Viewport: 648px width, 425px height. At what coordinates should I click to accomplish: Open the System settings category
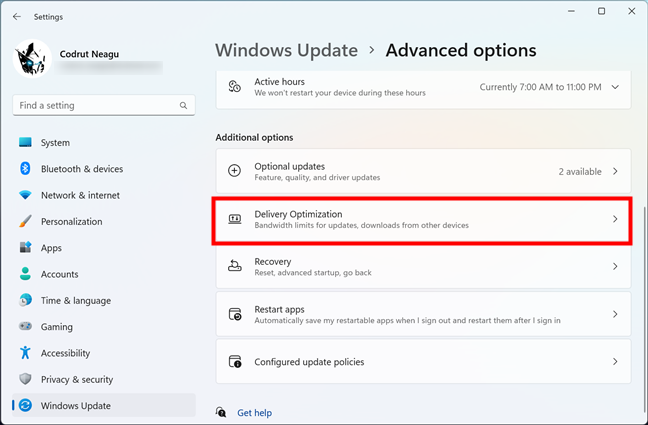tap(104, 142)
